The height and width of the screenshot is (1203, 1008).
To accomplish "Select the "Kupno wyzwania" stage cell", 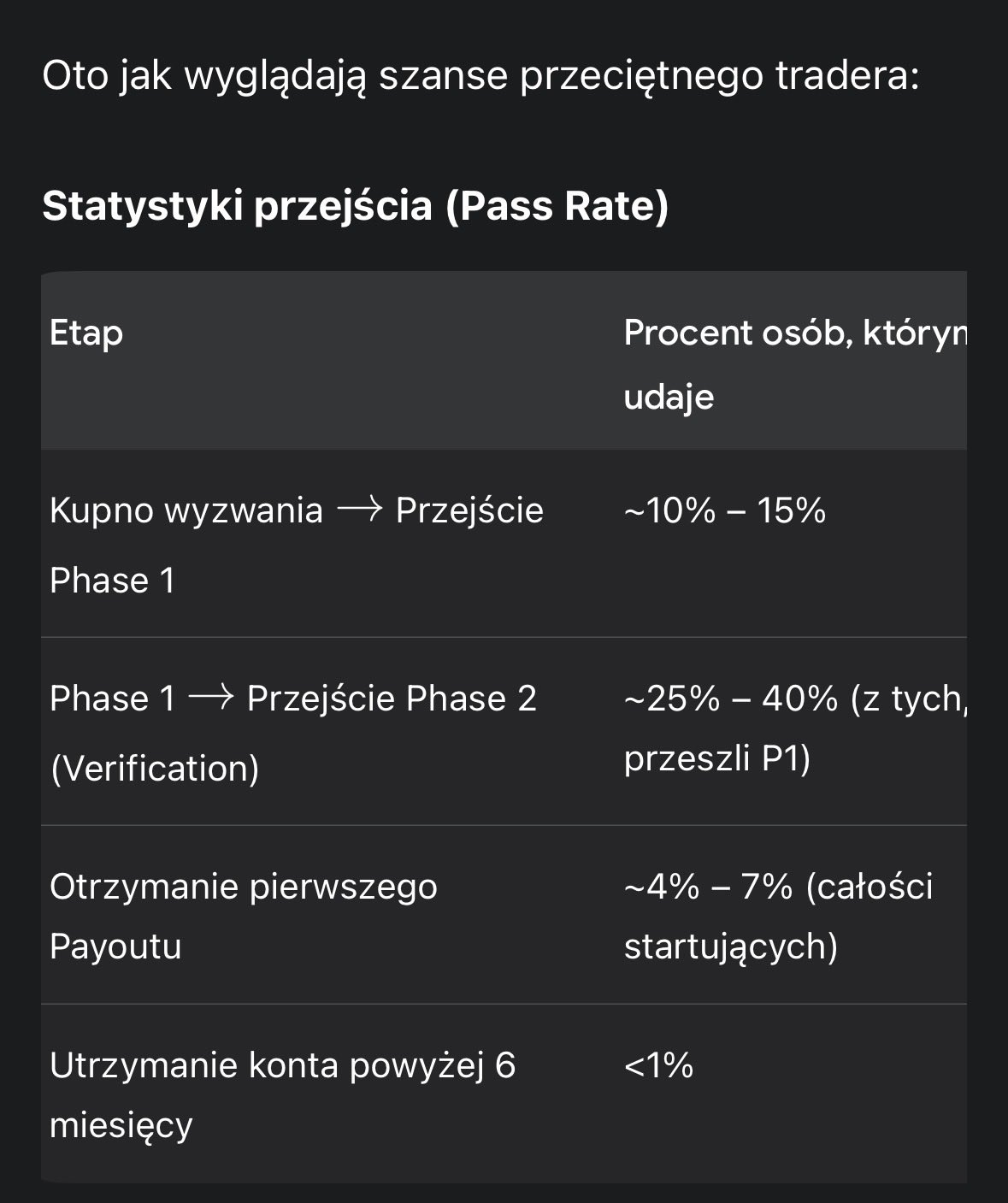I will (x=186, y=510).
